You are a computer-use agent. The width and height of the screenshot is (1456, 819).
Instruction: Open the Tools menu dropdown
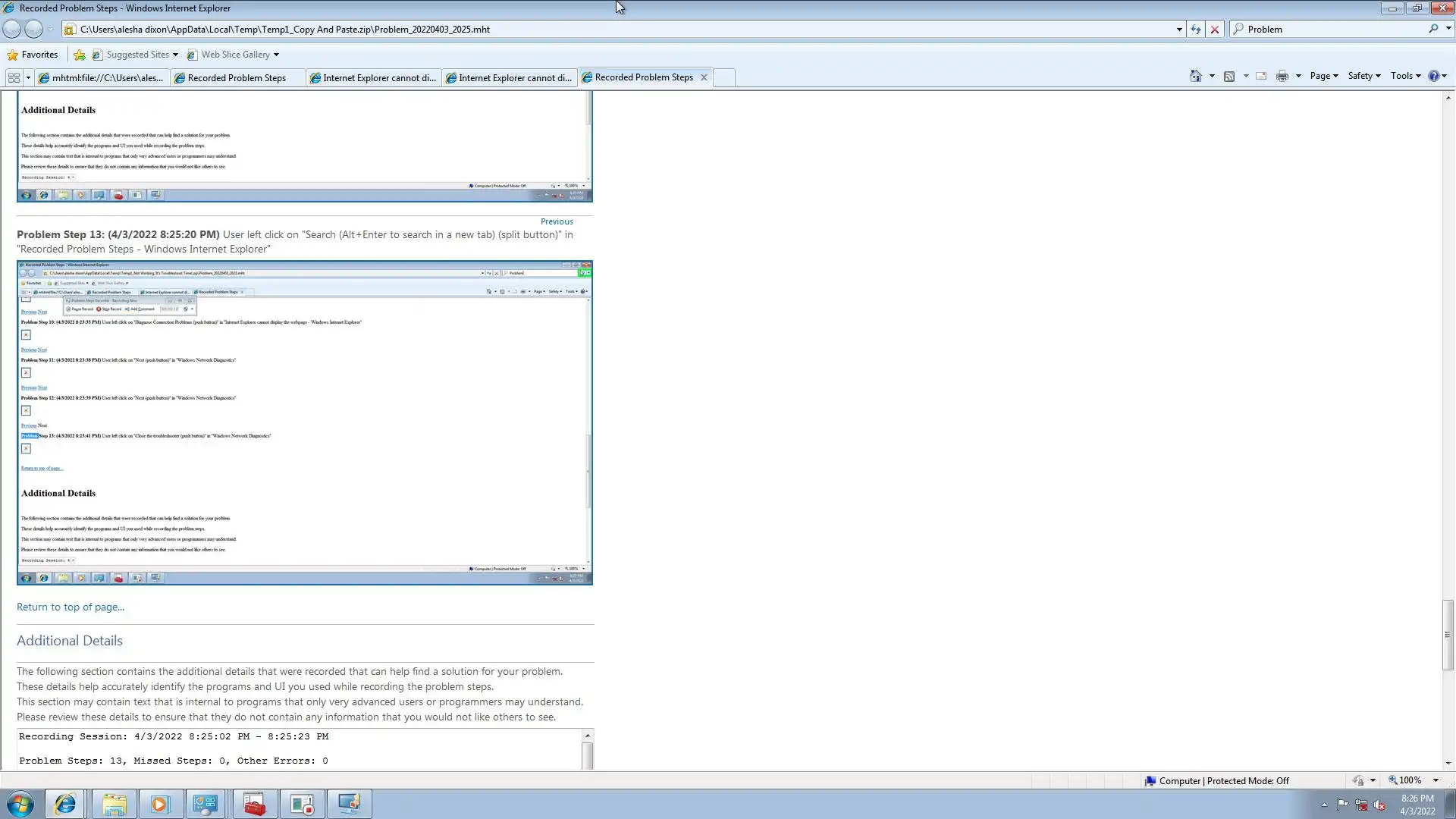[1405, 76]
